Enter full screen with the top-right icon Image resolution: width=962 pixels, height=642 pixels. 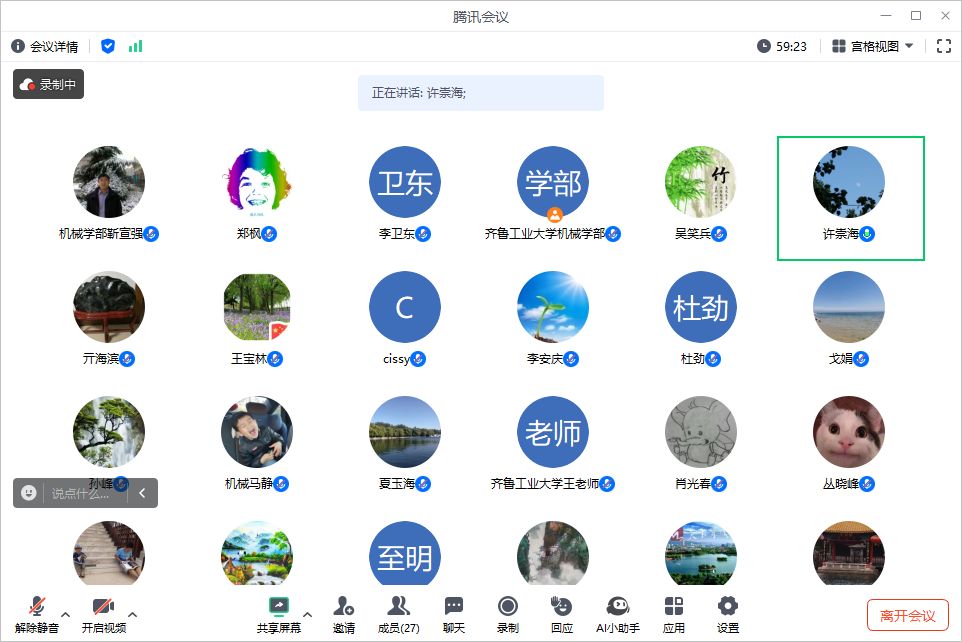[943, 46]
